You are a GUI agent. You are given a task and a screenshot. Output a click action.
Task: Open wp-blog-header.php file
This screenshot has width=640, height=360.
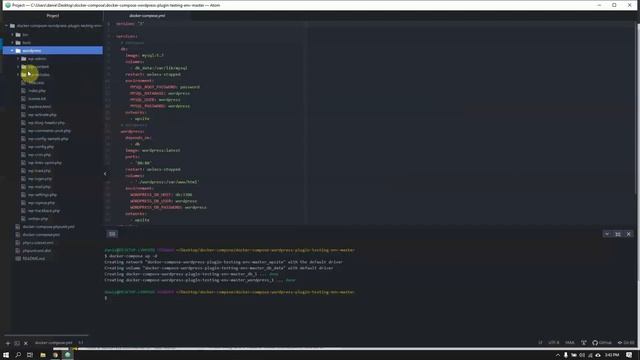tap(46, 123)
